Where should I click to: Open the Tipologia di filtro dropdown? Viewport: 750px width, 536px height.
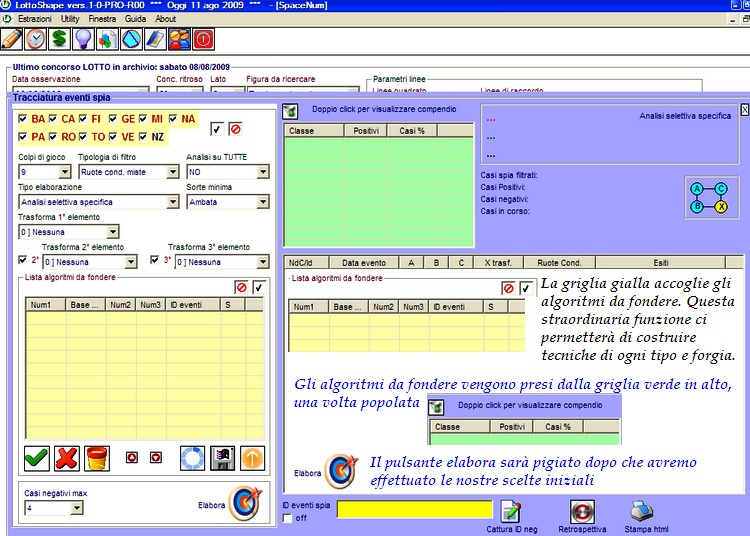(x=173, y=172)
